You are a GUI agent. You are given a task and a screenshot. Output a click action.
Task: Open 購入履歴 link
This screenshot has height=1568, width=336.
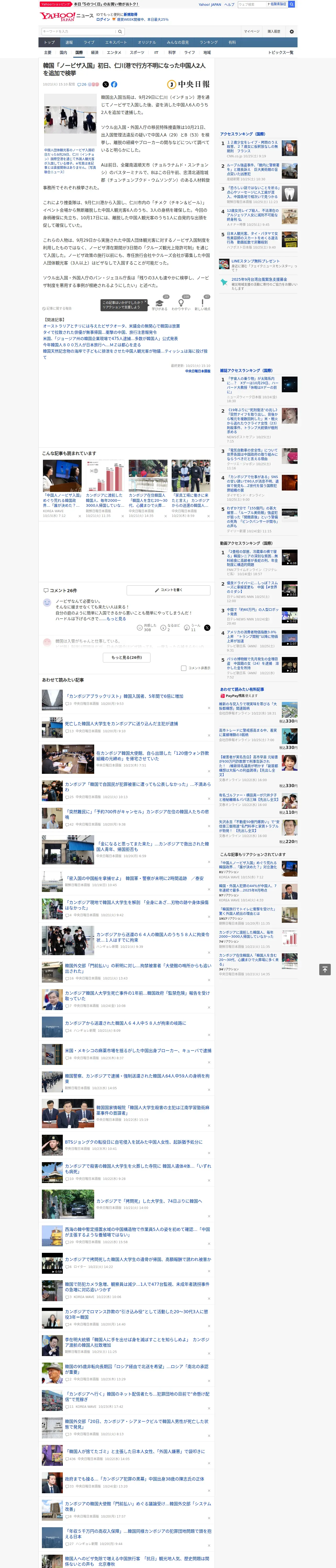[274, 32]
